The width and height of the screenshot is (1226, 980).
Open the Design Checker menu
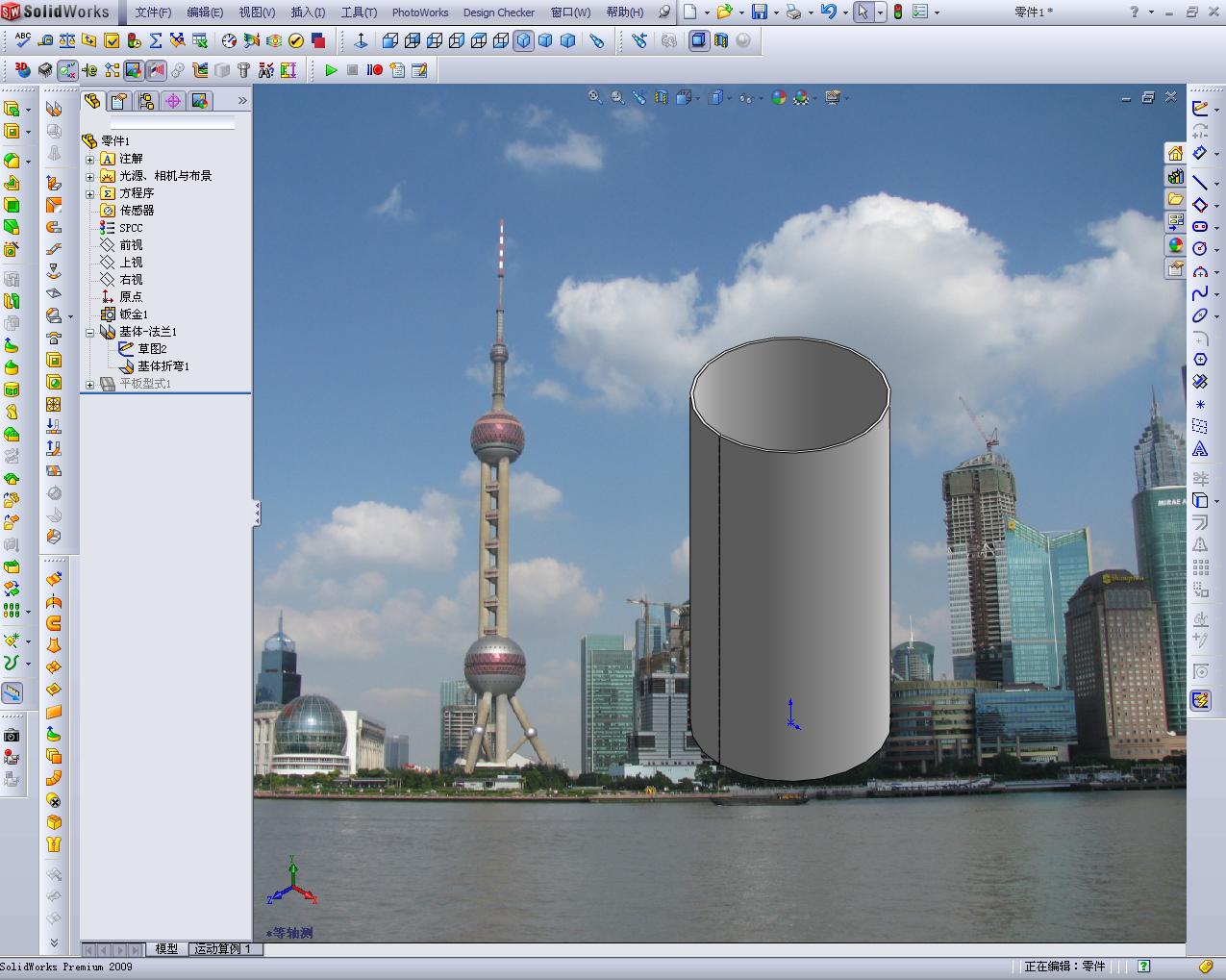[x=499, y=13]
